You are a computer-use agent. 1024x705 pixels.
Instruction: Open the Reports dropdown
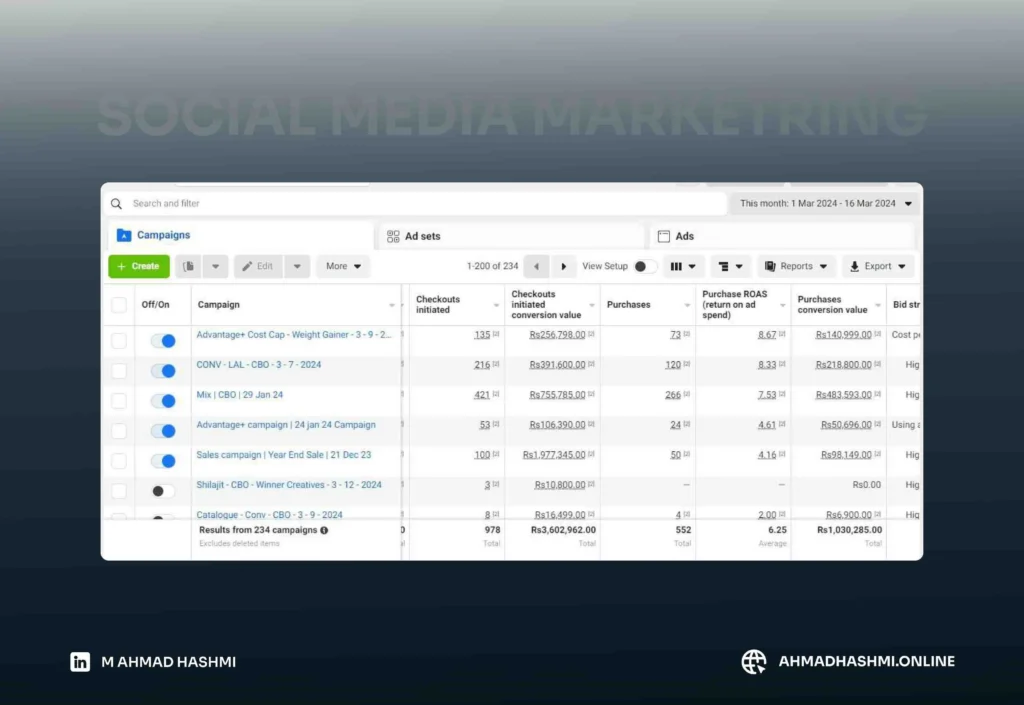coord(796,266)
